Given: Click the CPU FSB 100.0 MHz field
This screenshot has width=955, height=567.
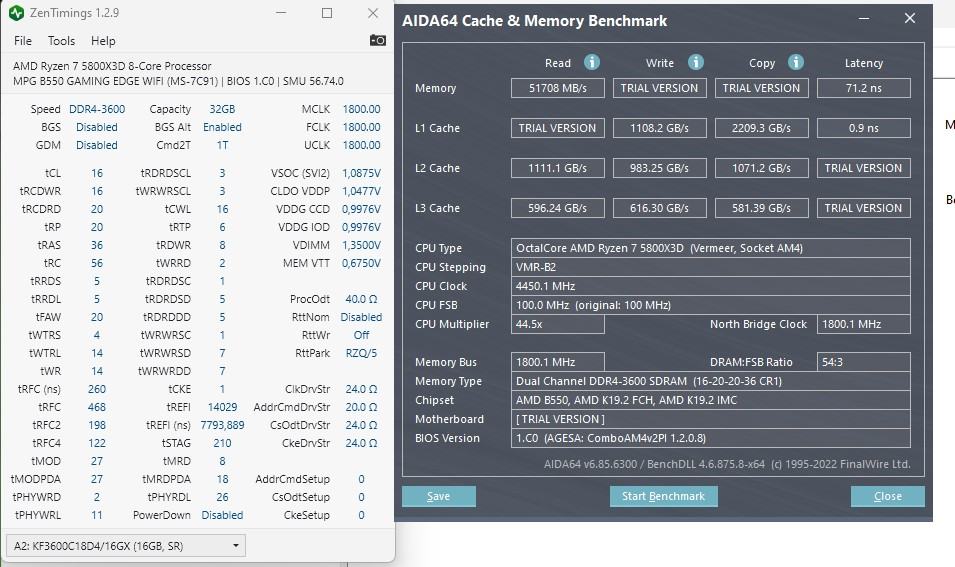Looking at the screenshot, I should (x=711, y=305).
